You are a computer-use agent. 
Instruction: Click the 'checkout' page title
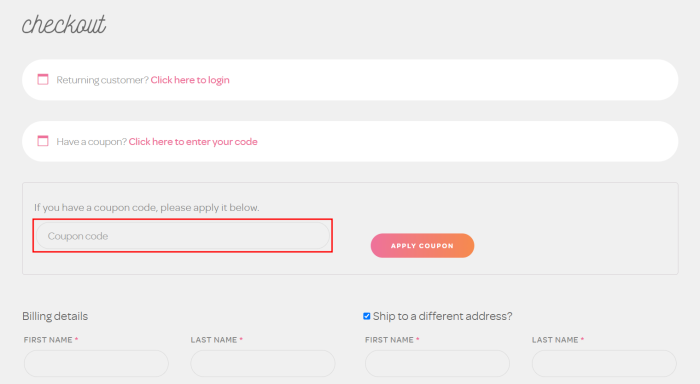(64, 24)
